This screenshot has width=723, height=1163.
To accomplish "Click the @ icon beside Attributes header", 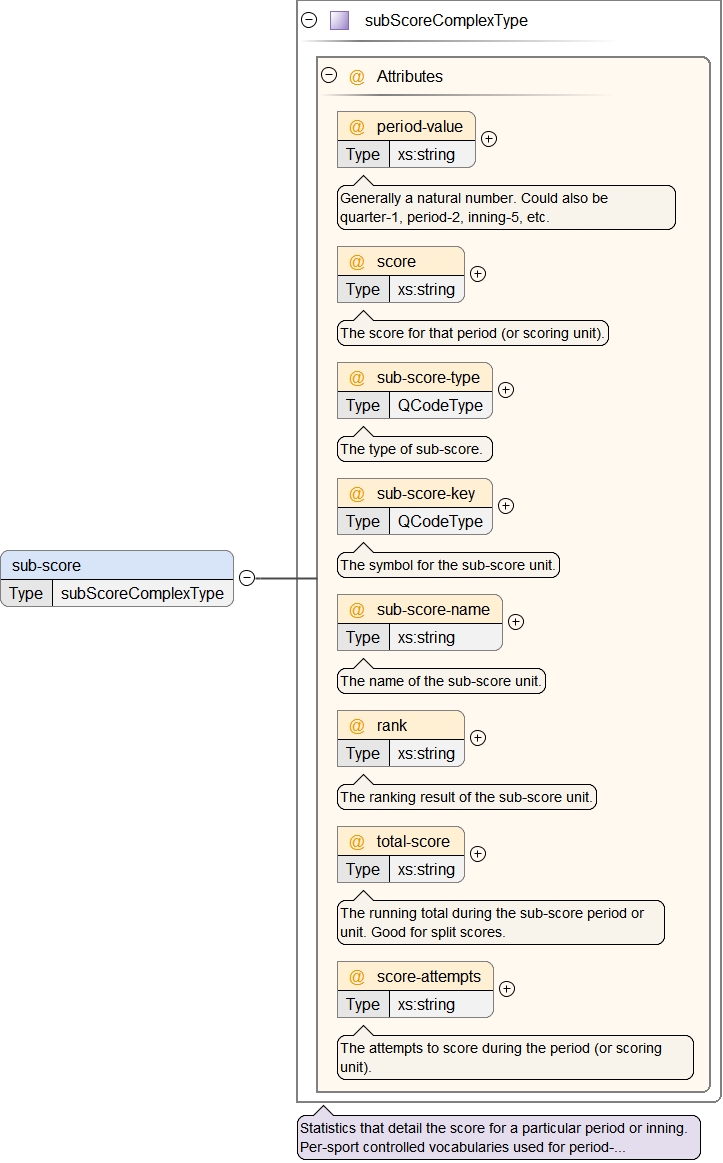I will pyautogui.click(x=357, y=76).
